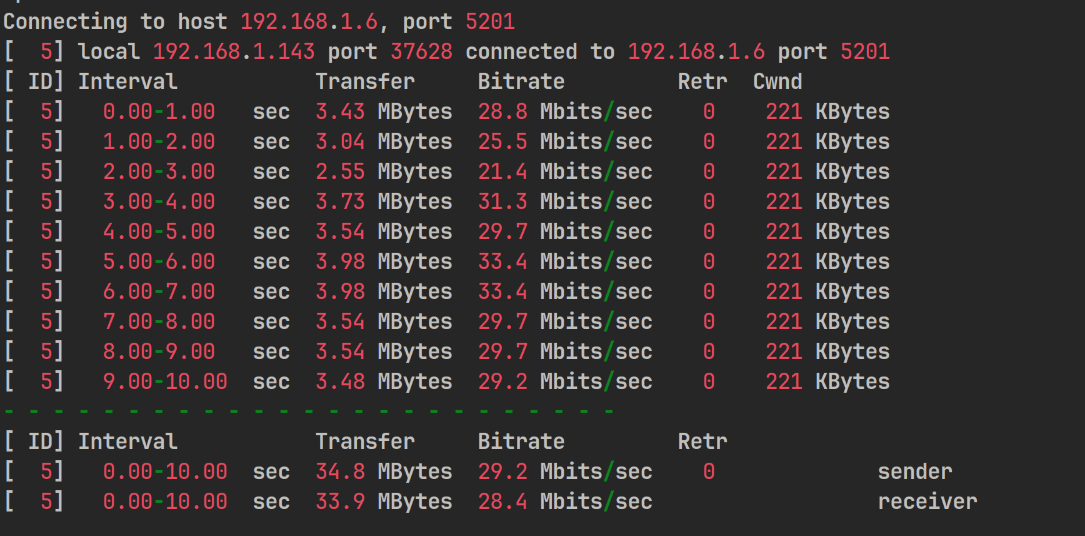Image resolution: width=1085 pixels, height=536 pixels.
Task: Click the Transfer header in the upper table
Action: (365, 82)
